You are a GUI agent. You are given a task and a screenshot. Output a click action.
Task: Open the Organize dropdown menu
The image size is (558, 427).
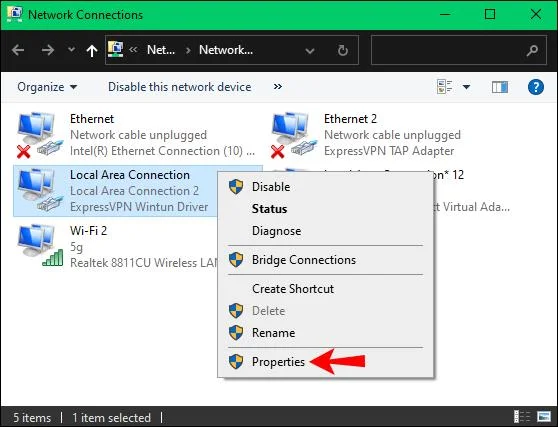47,87
